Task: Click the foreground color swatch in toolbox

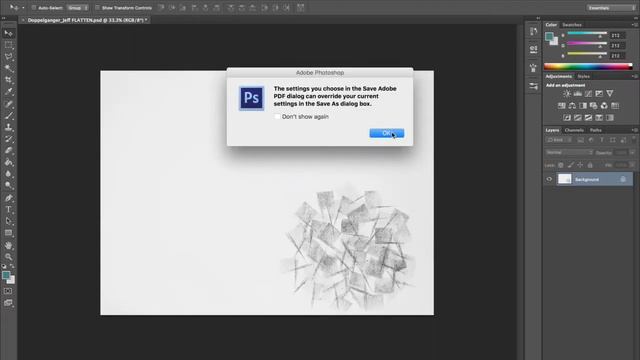Action: click(6, 275)
